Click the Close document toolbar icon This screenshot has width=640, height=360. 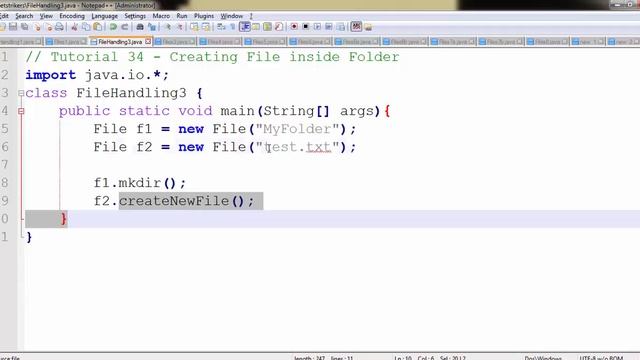coord(37,27)
